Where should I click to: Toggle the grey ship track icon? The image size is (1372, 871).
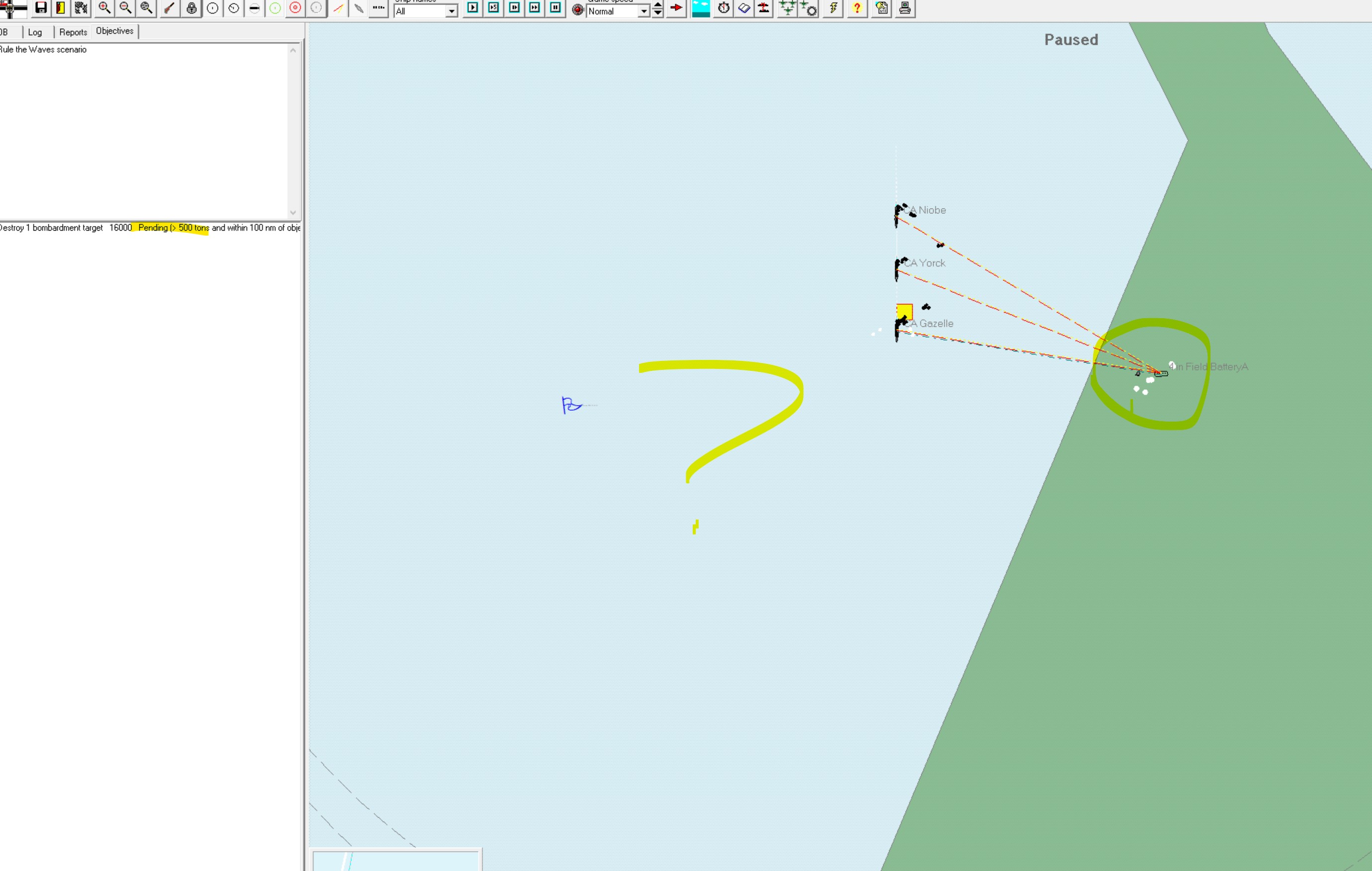click(x=358, y=8)
